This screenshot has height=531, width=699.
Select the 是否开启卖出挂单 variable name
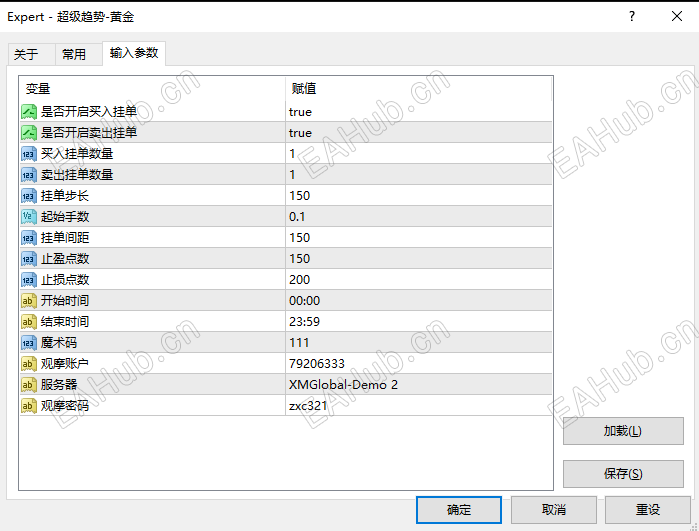tap(89, 132)
